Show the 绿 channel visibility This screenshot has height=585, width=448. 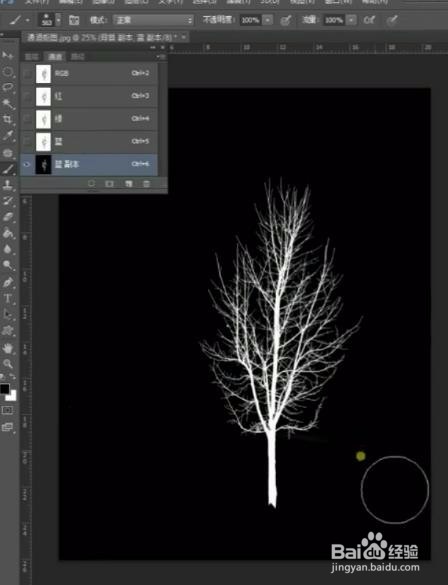pyautogui.click(x=27, y=119)
